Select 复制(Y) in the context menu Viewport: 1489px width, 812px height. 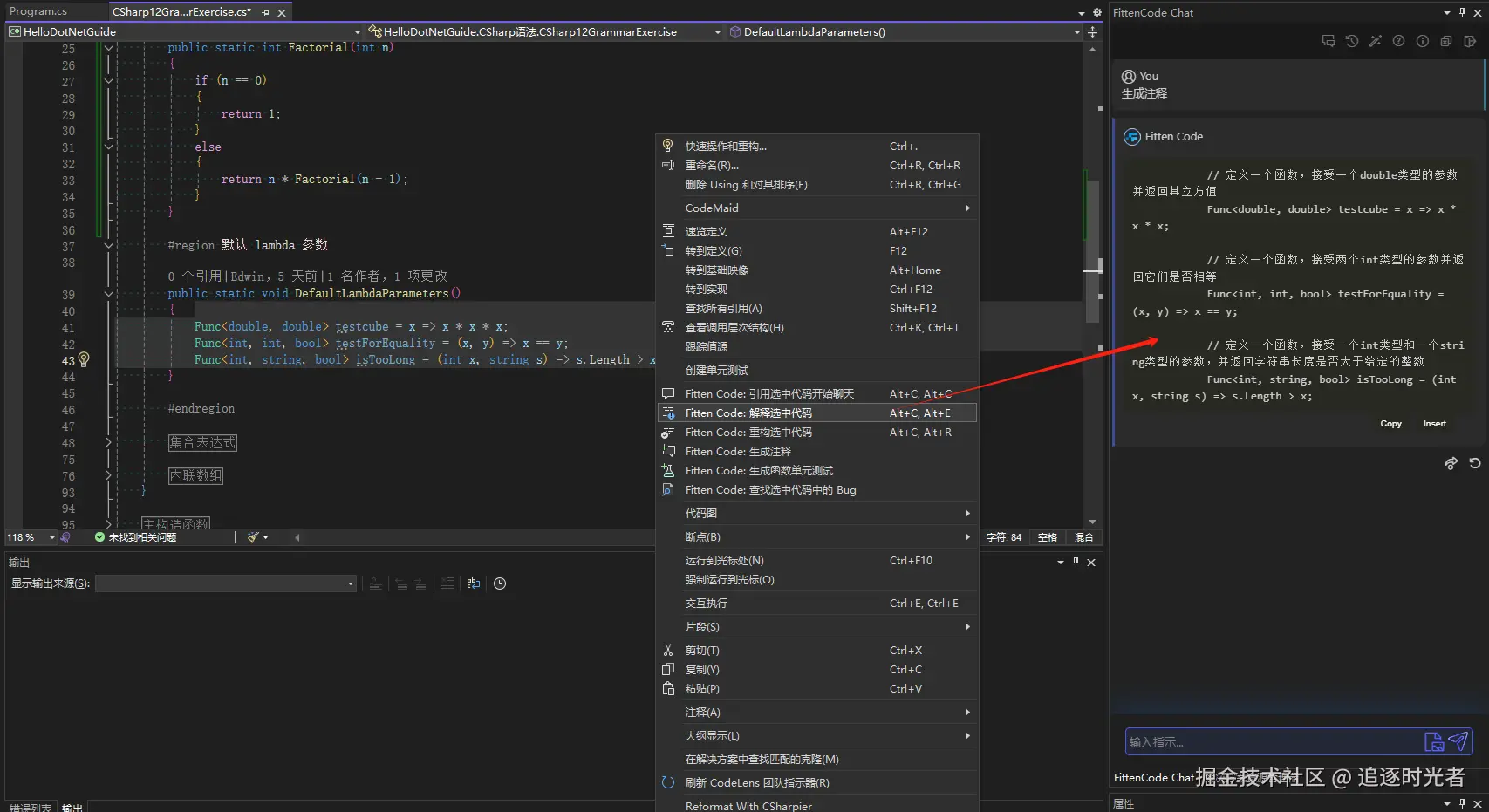tap(817, 669)
